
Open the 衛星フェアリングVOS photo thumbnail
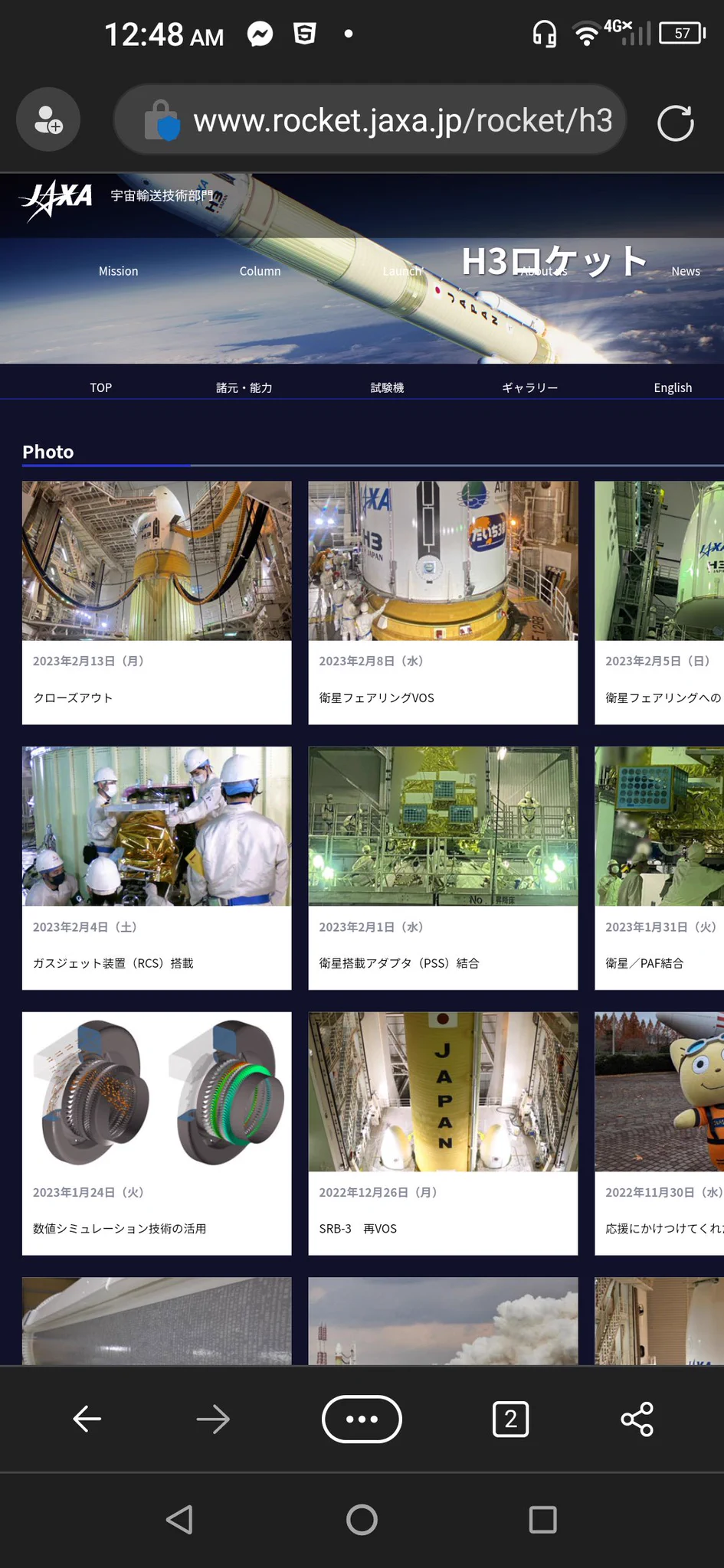[x=443, y=560]
